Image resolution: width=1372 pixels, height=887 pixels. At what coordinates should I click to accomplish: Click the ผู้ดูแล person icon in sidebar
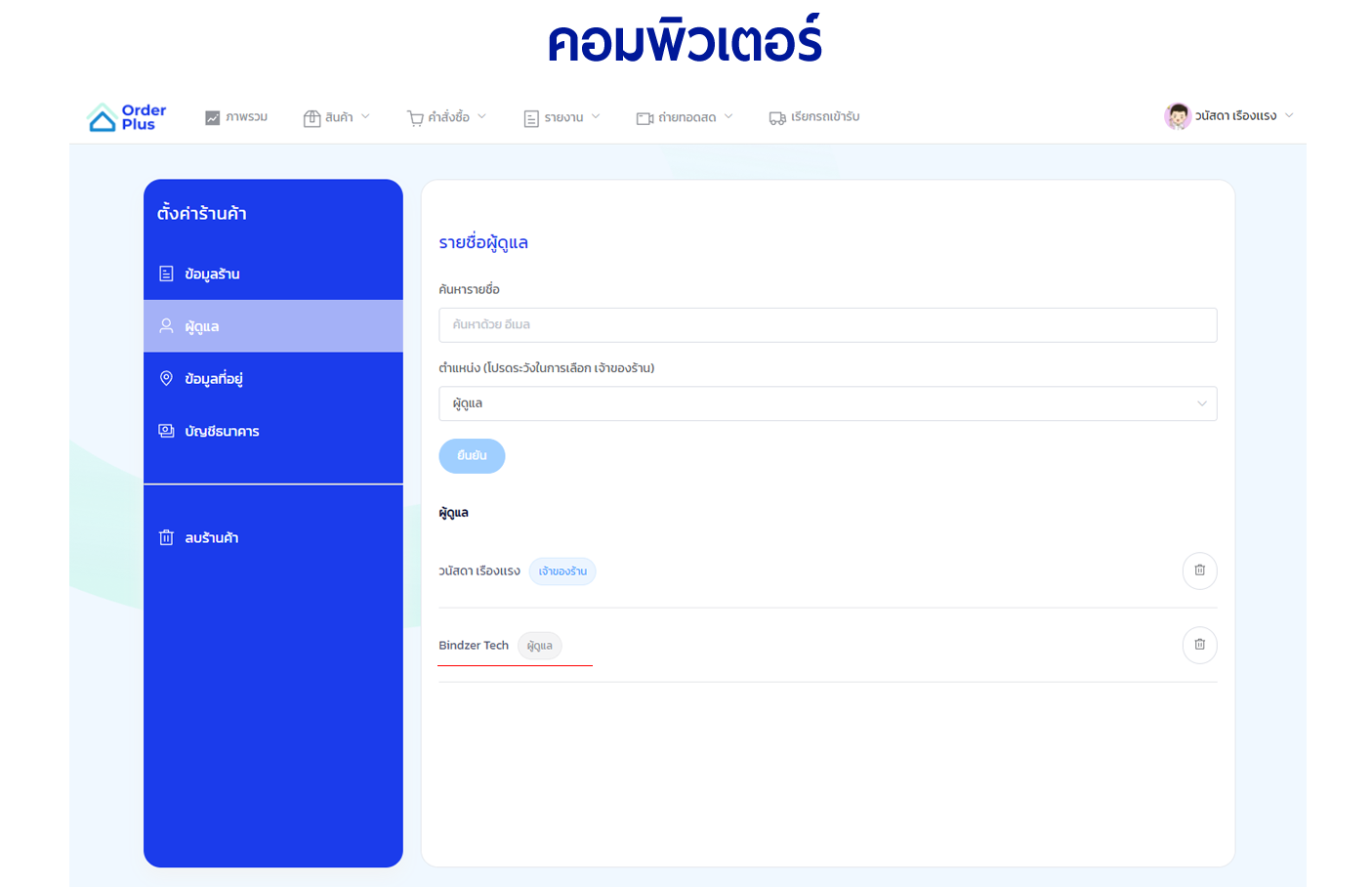[x=166, y=325]
